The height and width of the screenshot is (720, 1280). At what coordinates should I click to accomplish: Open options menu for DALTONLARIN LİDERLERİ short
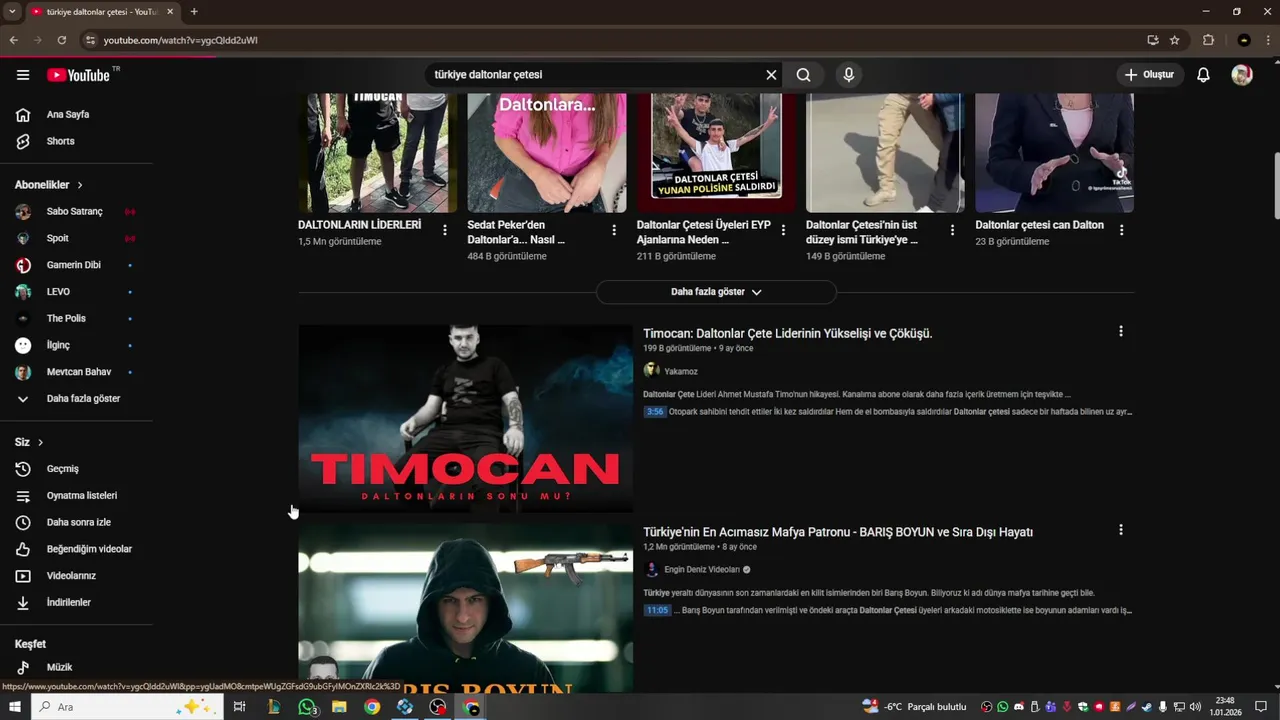(x=445, y=230)
